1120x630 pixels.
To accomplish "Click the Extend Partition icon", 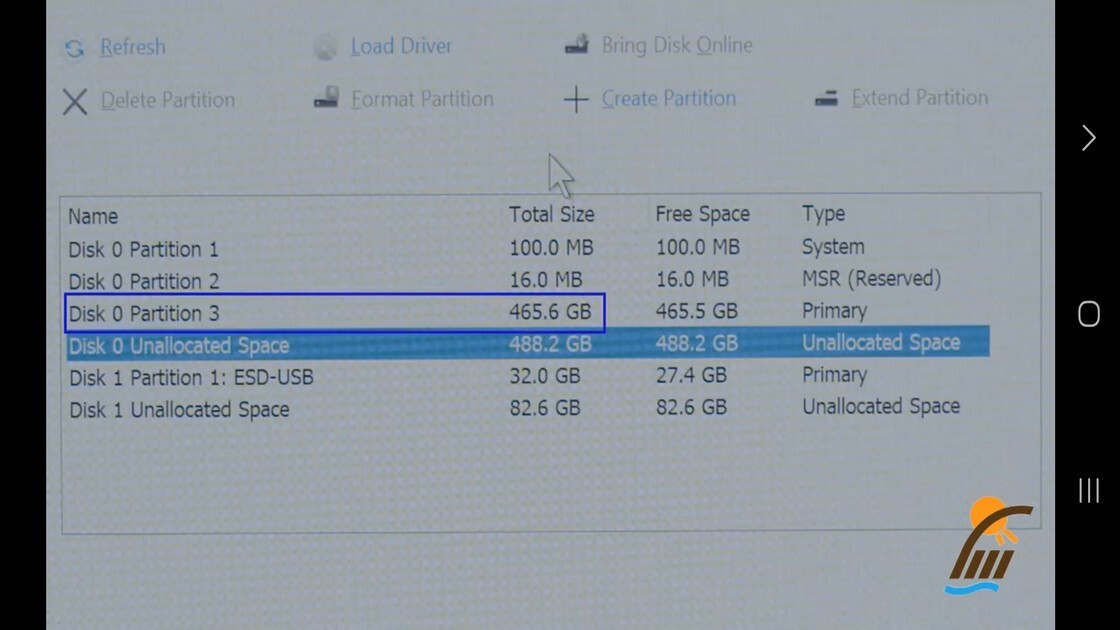I will (826, 98).
